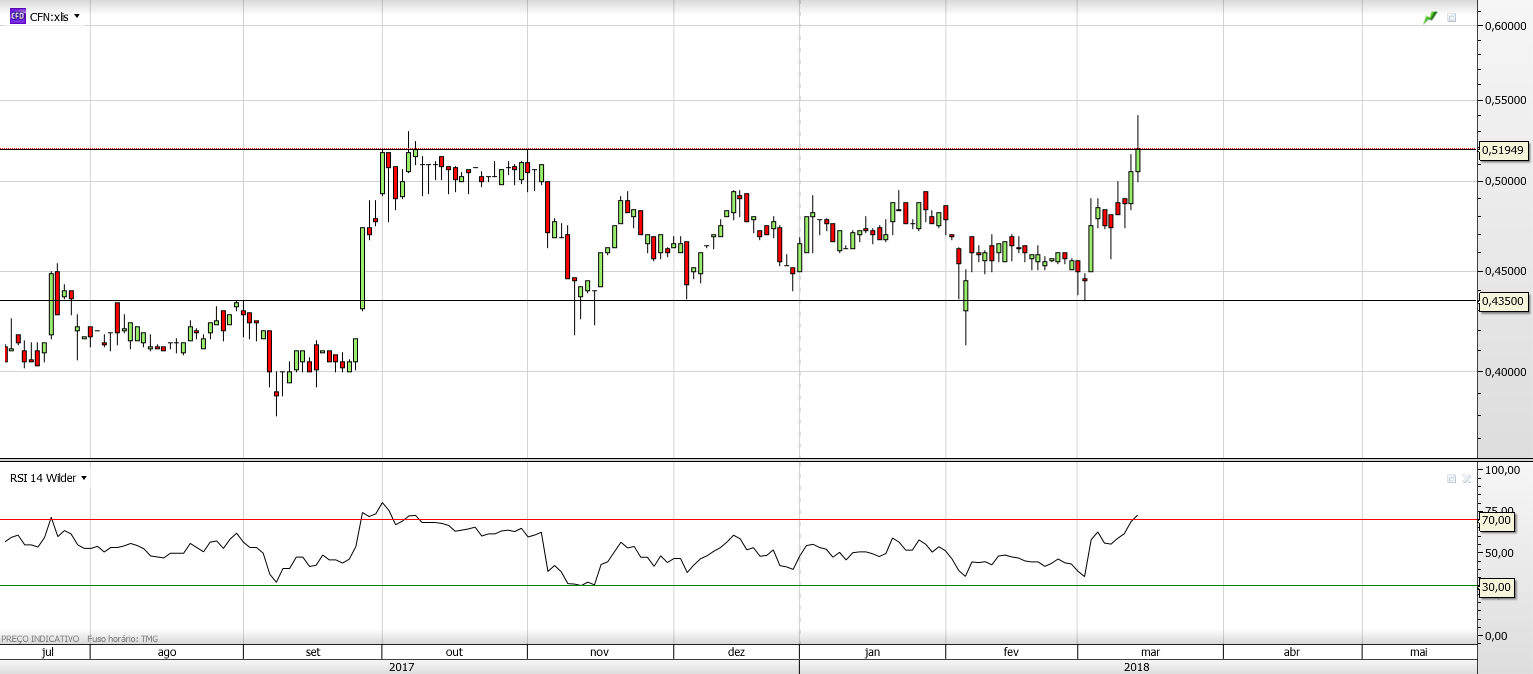This screenshot has height=674, width=1533.
Task: Click the 'mar' month on time axis
Action: [x=1150, y=652]
